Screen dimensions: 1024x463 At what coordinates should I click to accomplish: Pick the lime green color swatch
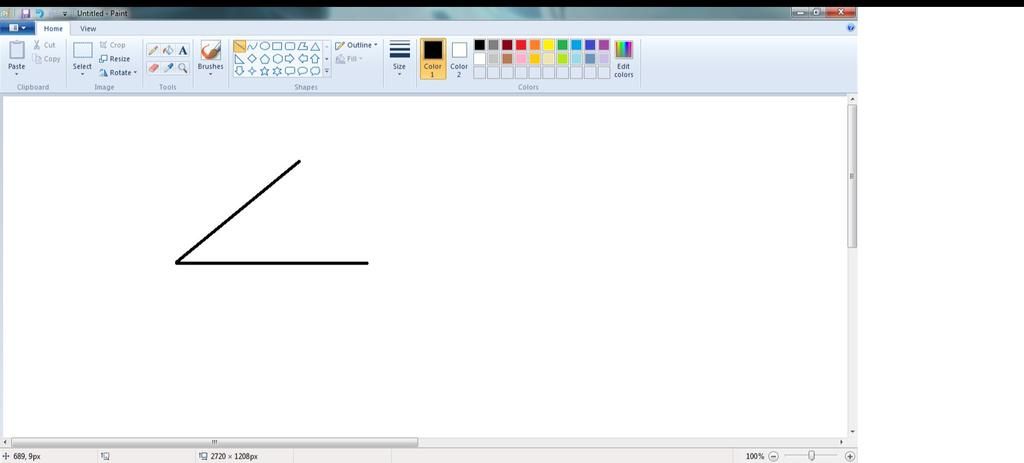[x=562, y=59]
